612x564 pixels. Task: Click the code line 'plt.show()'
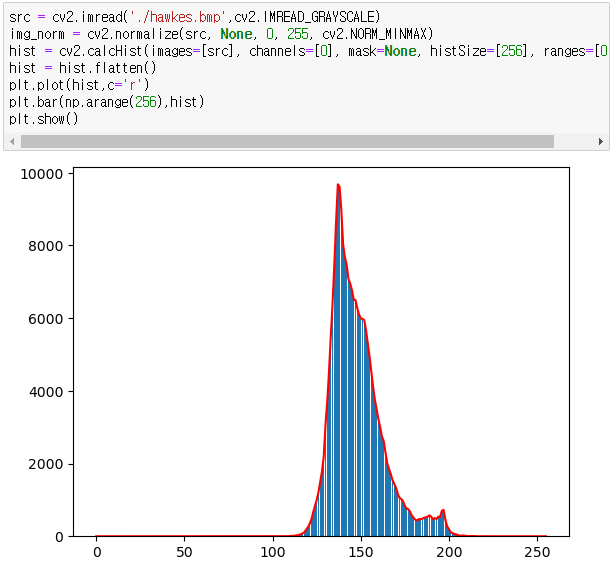tap(44, 119)
